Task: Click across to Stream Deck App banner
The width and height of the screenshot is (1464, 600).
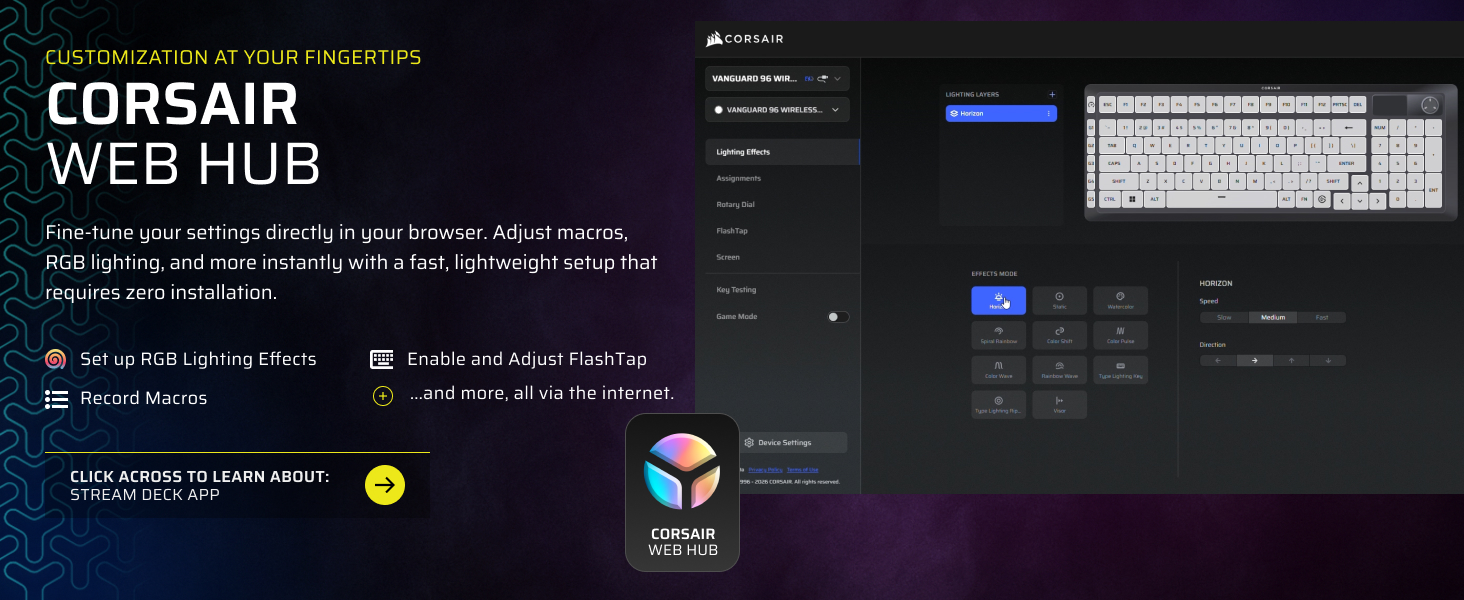Action: 238,485
